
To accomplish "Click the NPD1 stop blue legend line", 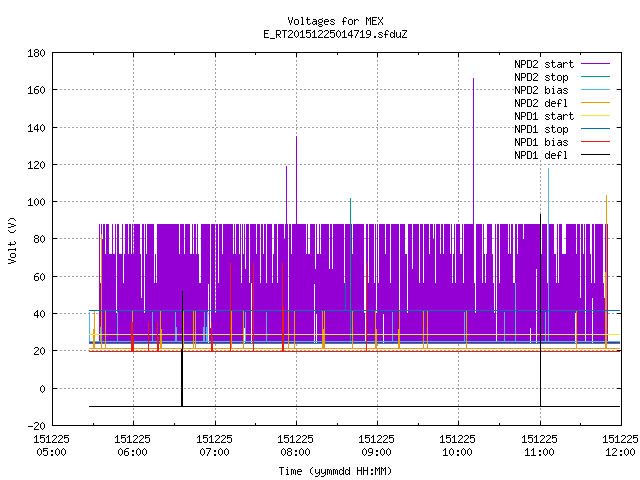I will 595,129.
